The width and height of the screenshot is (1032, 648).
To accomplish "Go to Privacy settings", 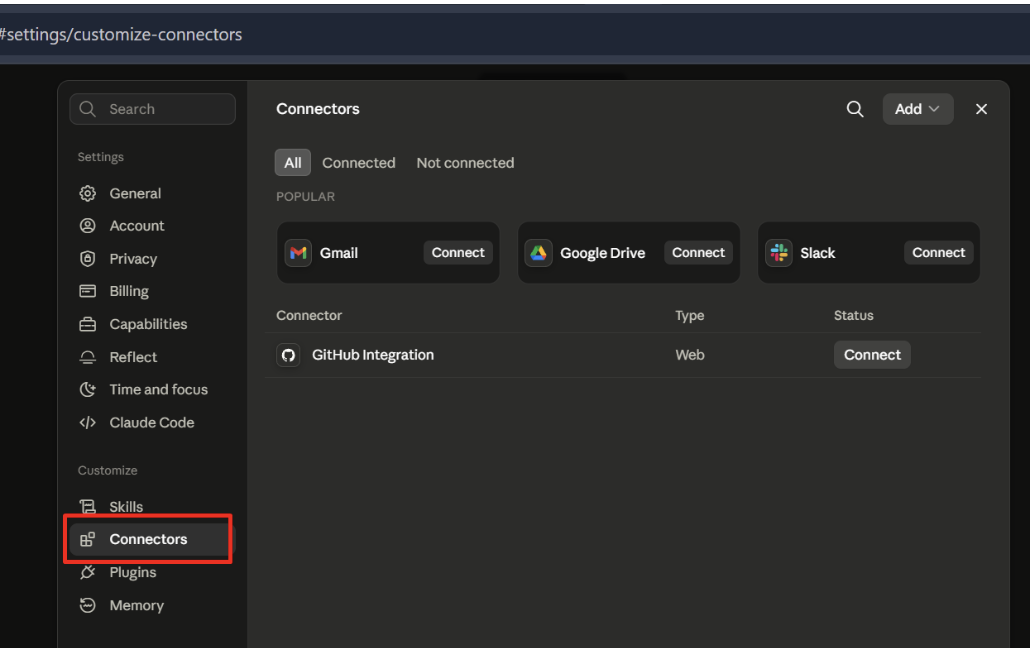I will 153,259.
